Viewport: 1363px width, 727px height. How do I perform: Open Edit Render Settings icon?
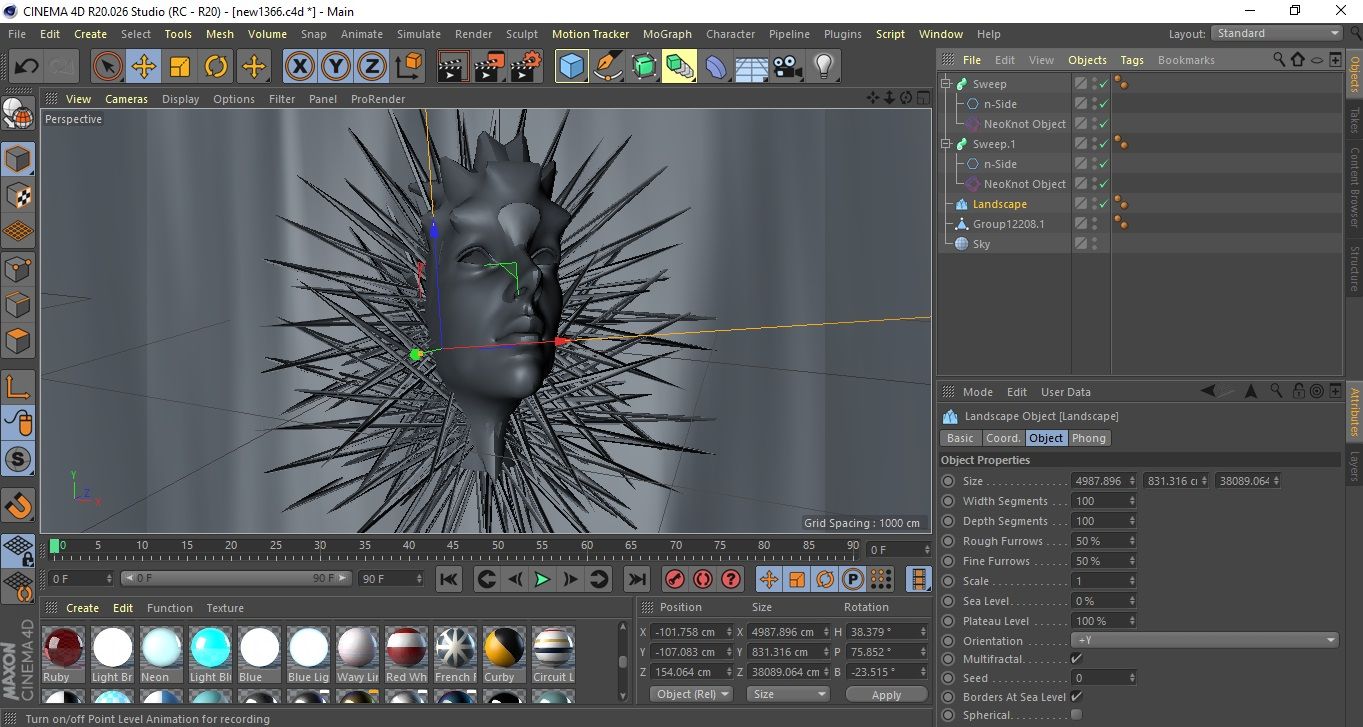click(x=525, y=67)
